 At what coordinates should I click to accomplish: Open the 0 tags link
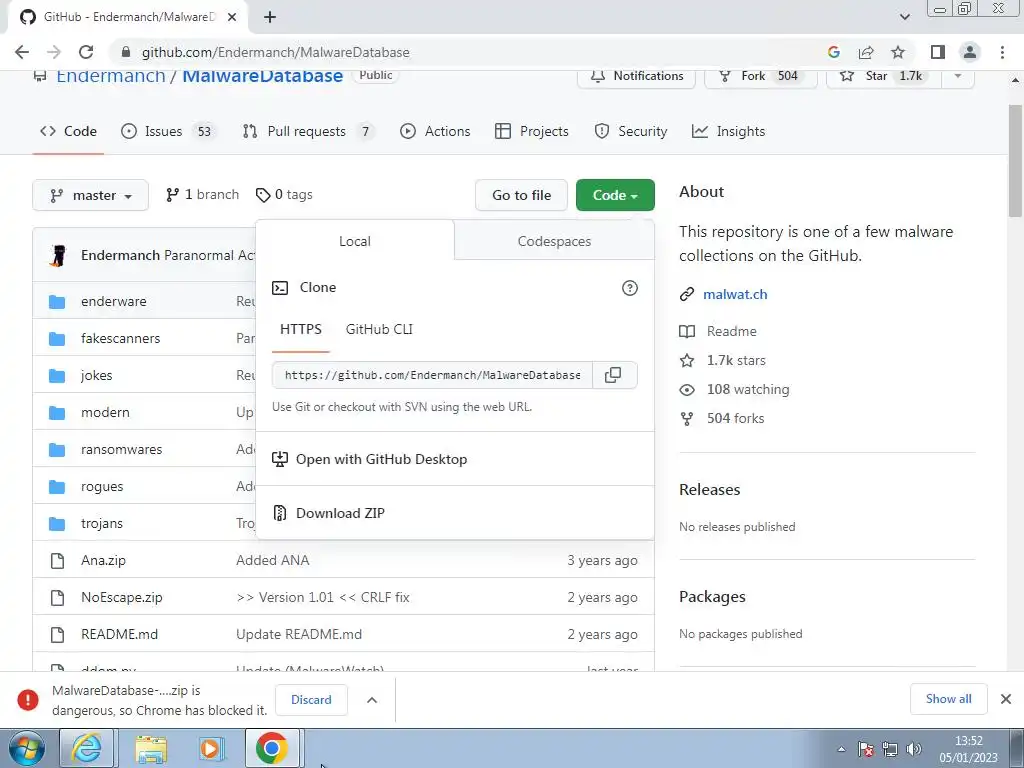(x=284, y=195)
